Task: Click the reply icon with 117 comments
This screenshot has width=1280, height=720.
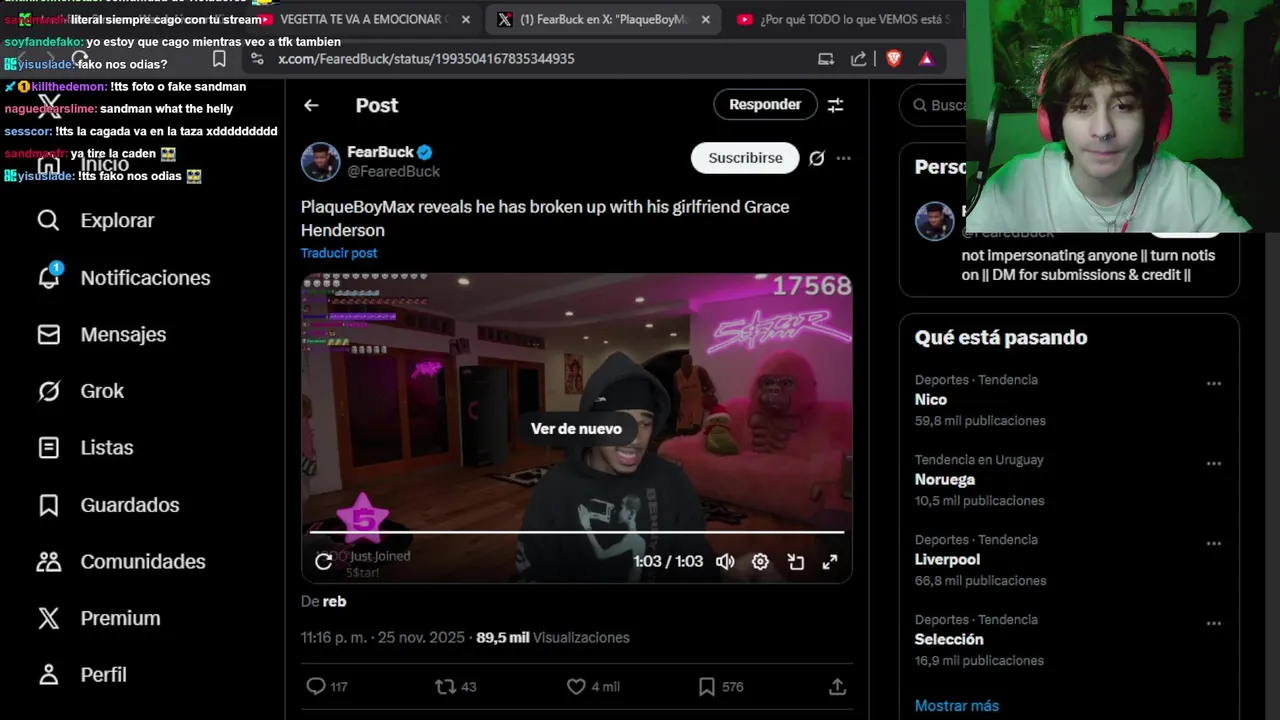Action: coord(315,686)
